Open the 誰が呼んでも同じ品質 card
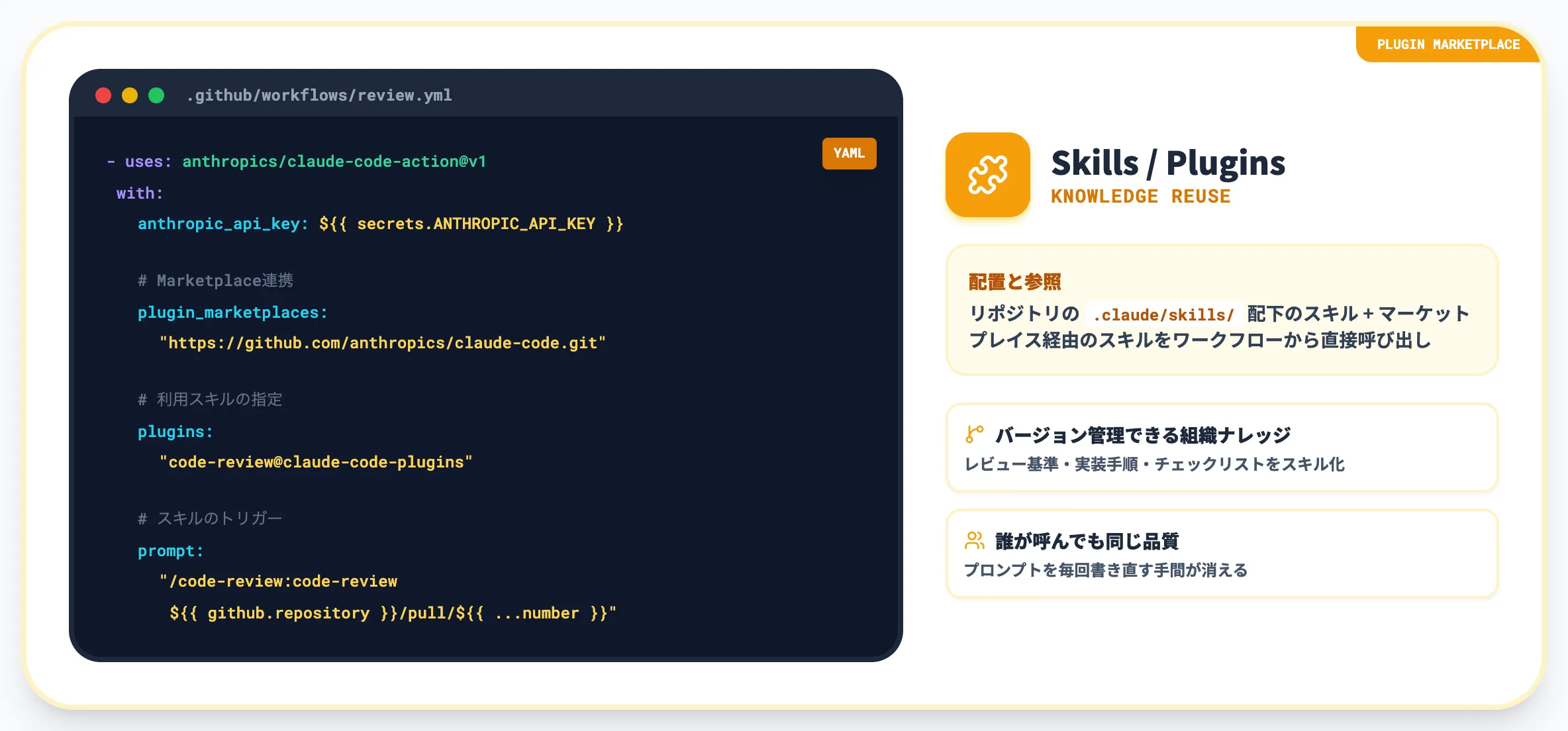1568x731 pixels. (1222, 554)
